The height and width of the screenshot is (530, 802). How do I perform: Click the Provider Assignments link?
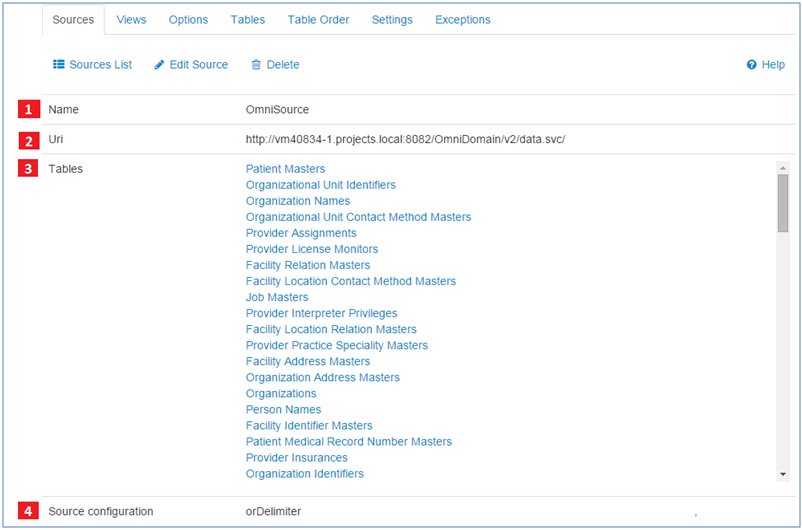pyautogui.click(x=301, y=233)
